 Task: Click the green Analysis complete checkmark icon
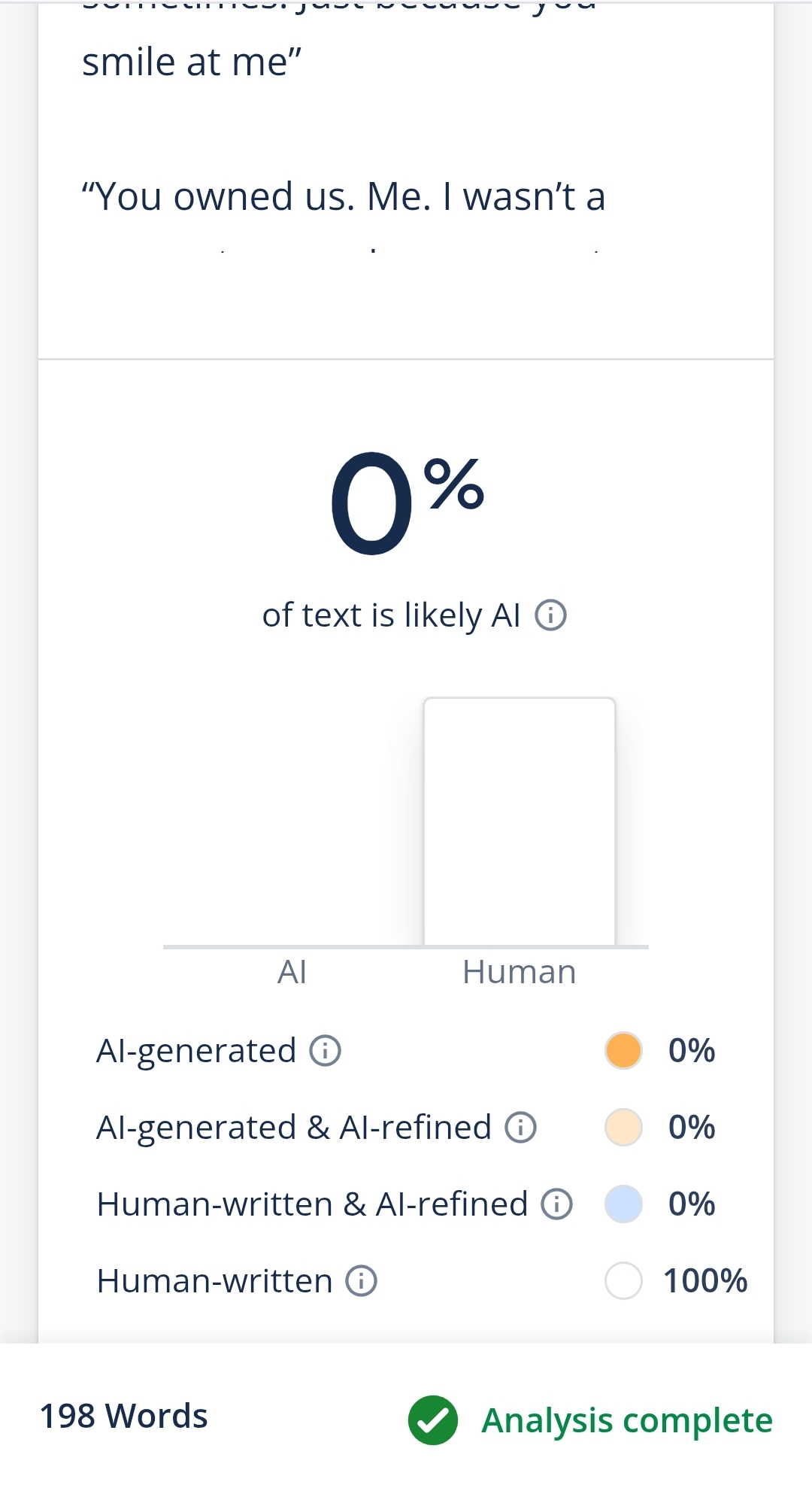coord(432,1420)
